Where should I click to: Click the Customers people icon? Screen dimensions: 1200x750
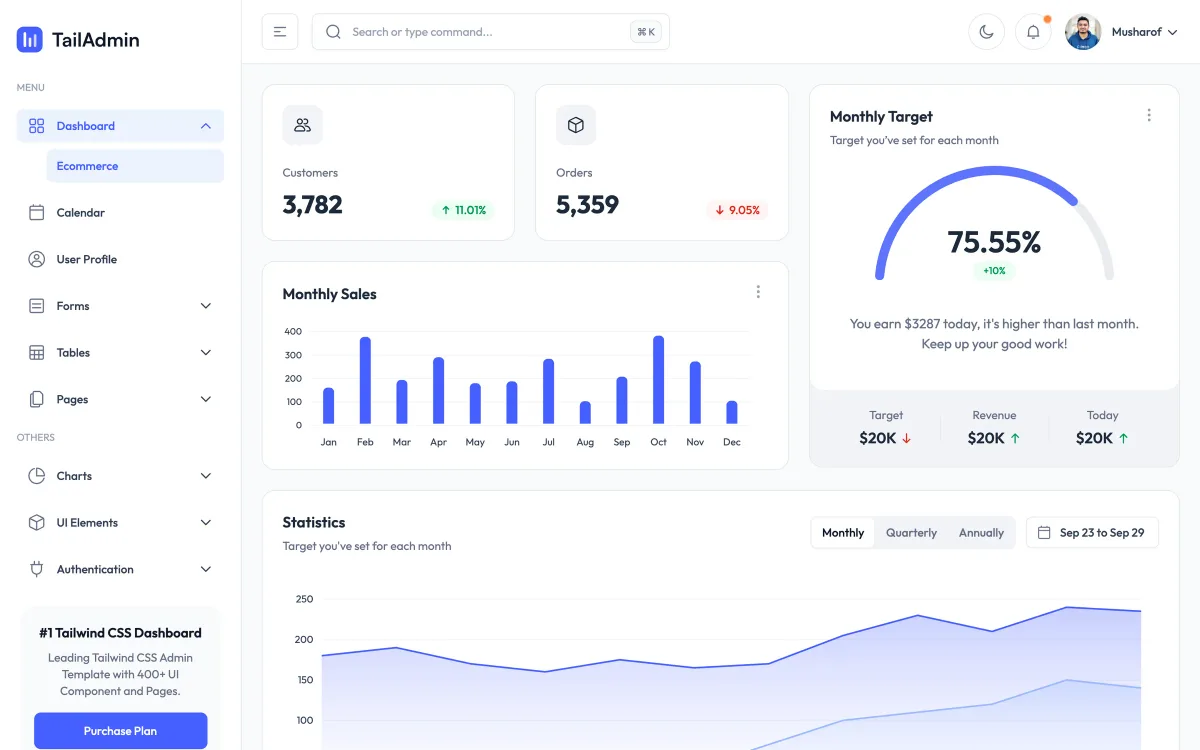[302, 125]
